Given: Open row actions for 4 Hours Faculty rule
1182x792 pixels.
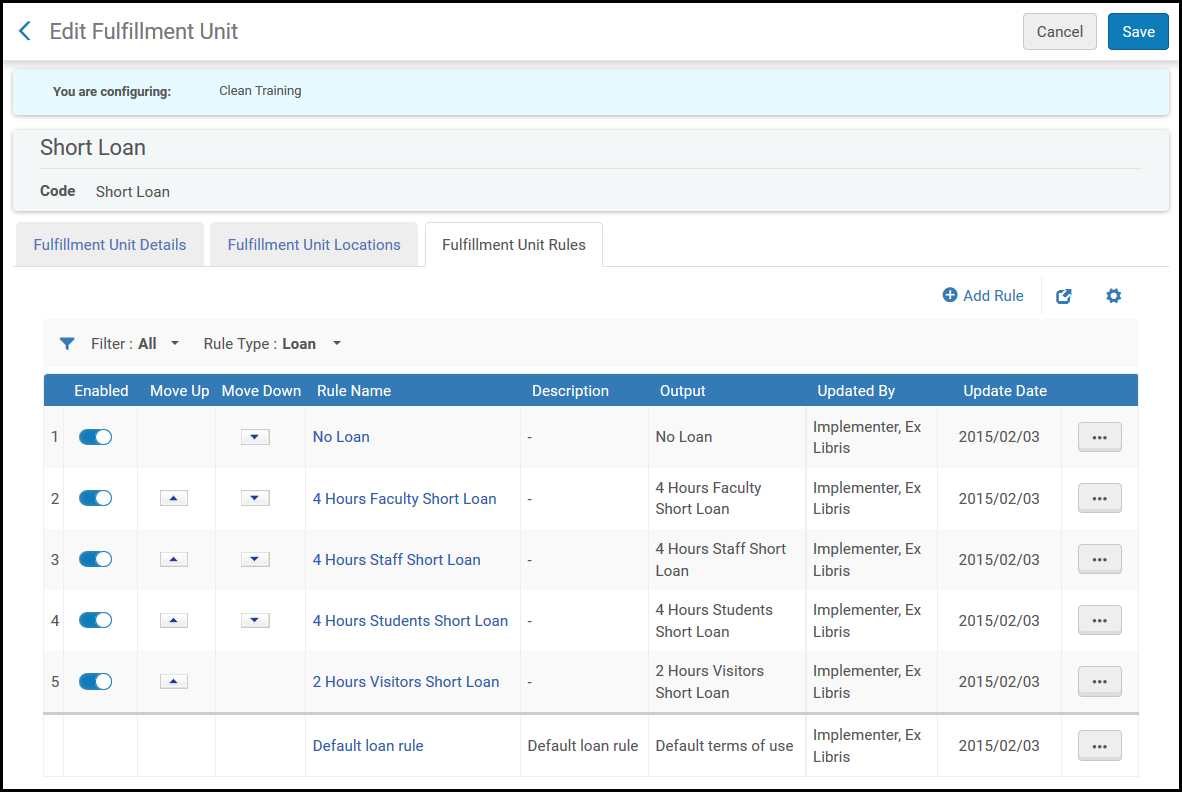Looking at the screenshot, I should pos(1099,498).
